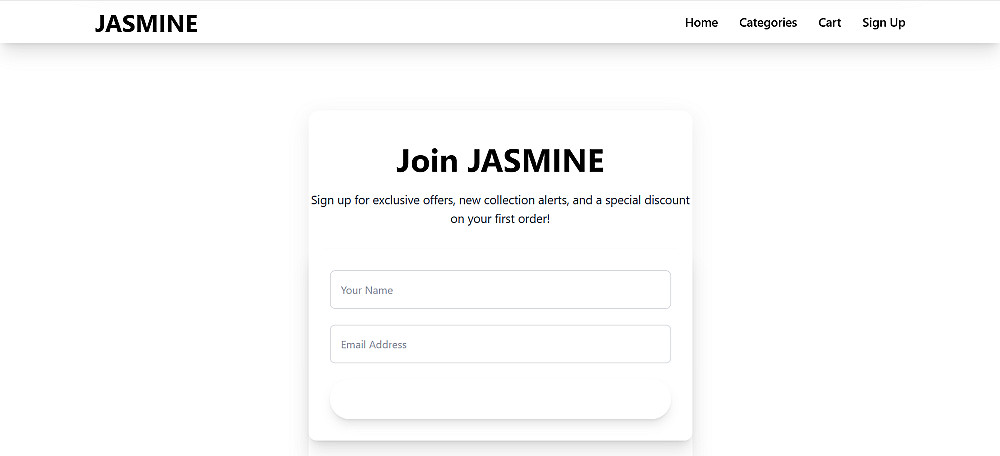The width and height of the screenshot is (1000, 456).
Task: Go to the Home page
Action: tap(701, 23)
